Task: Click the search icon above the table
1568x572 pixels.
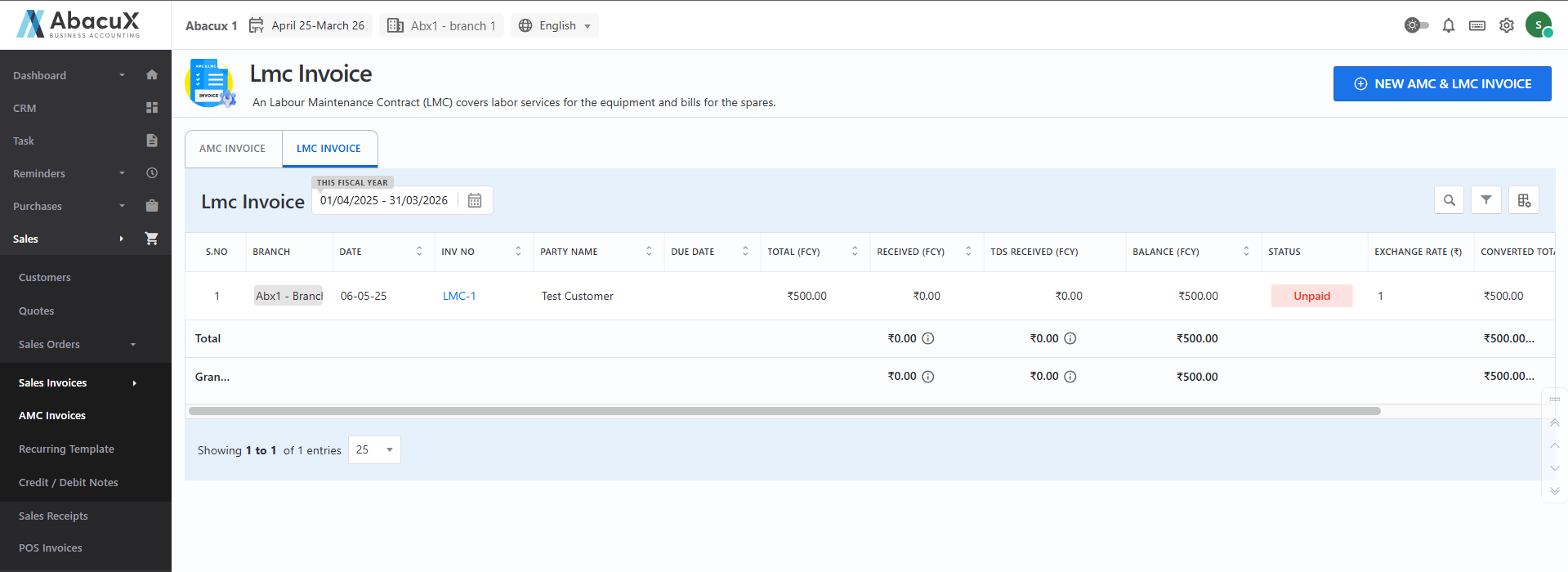Action: (x=1449, y=200)
